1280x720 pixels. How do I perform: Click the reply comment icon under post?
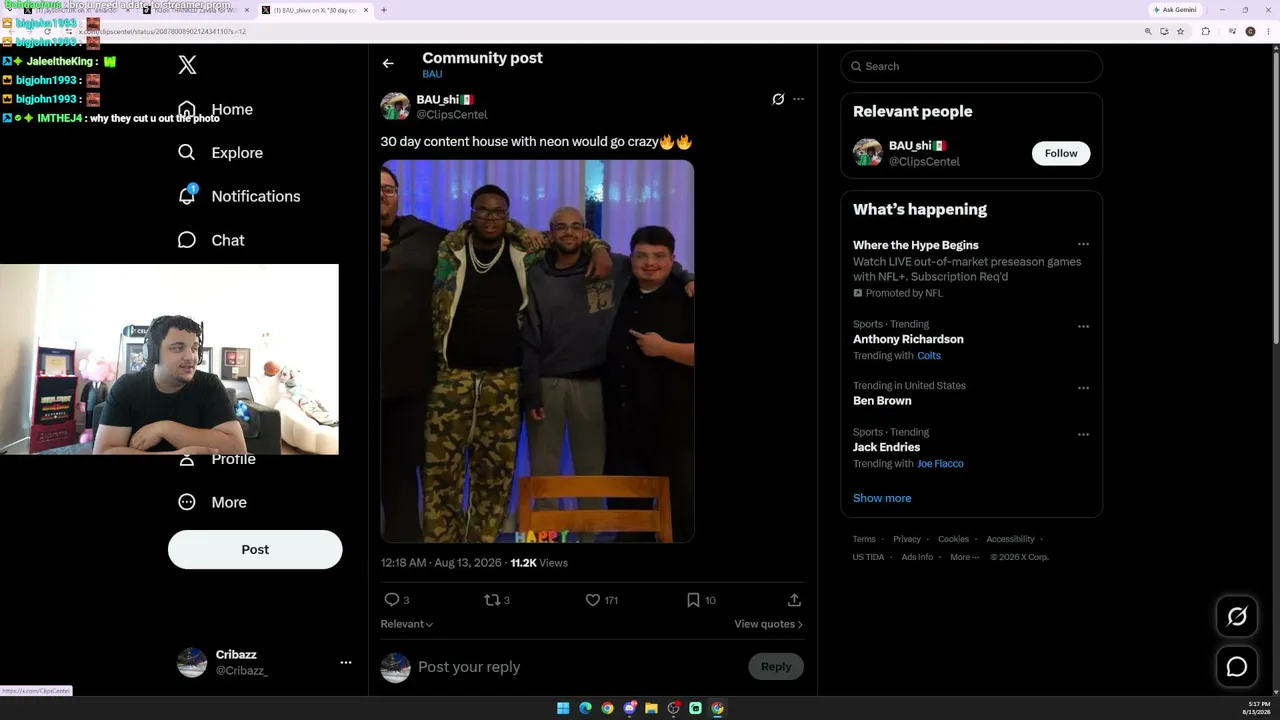(392, 600)
